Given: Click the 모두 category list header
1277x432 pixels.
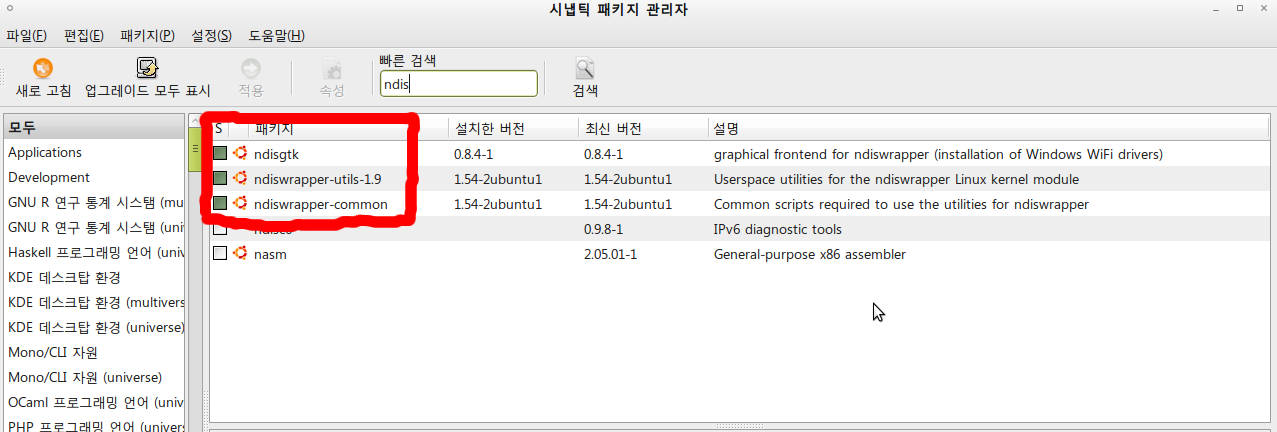Looking at the screenshot, I should coord(94,128).
